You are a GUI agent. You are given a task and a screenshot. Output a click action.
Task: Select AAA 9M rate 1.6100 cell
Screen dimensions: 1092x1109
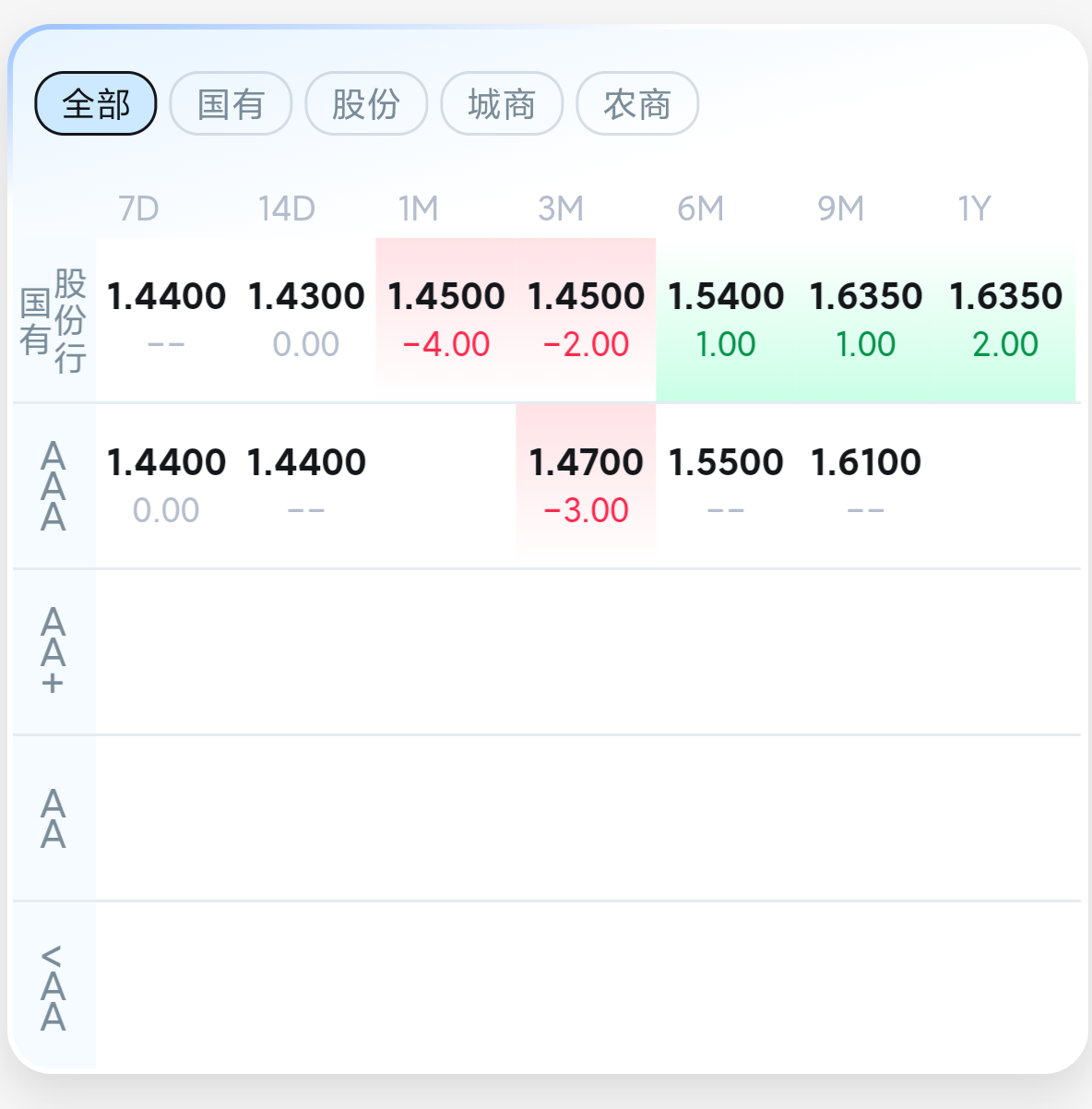pos(867,485)
